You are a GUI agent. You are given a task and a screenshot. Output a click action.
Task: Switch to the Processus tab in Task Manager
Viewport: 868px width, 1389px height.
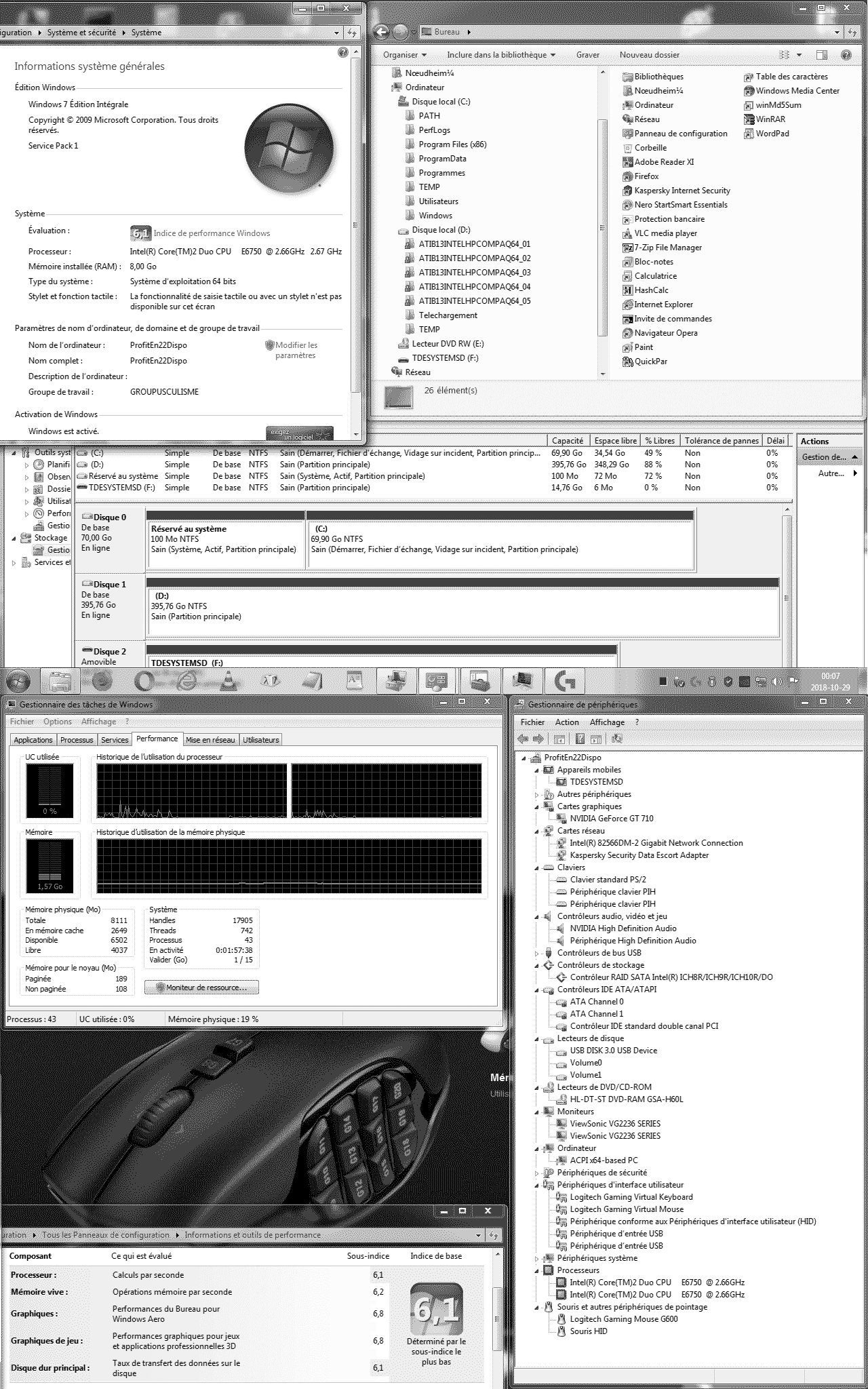pyautogui.click(x=77, y=740)
